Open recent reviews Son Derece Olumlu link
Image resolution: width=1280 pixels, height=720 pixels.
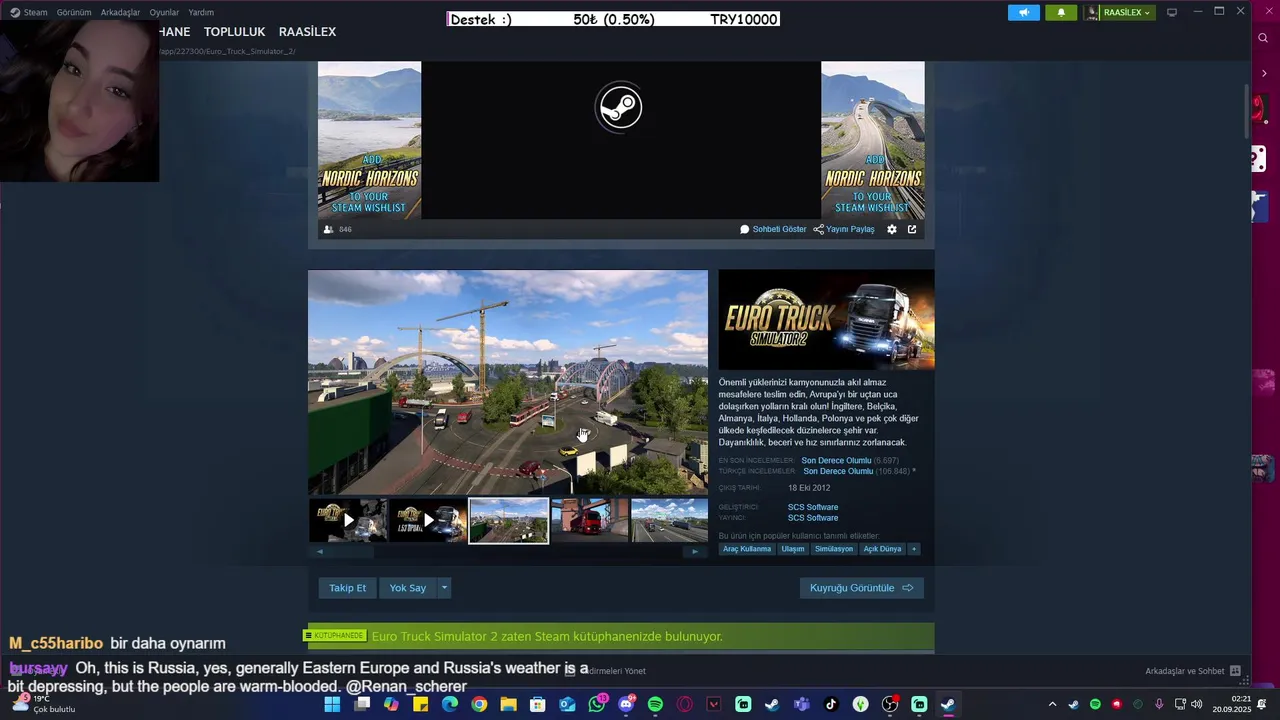(x=836, y=461)
